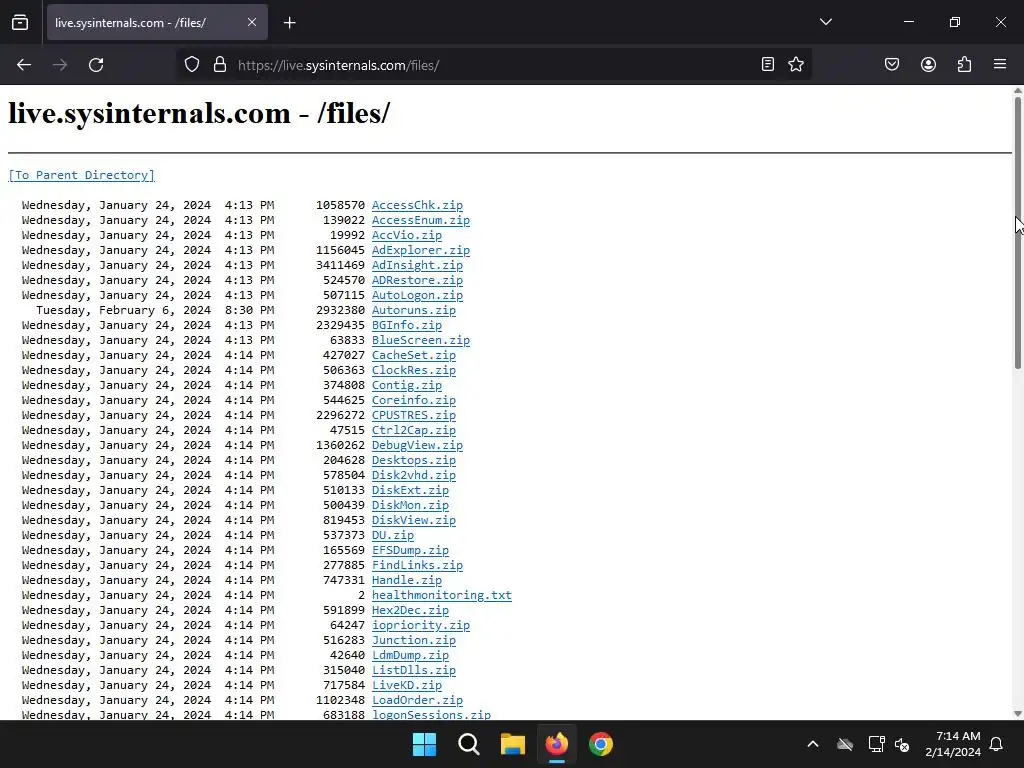
Task: Click the Firefox taskbar icon
Action: [x=556, y=744]
